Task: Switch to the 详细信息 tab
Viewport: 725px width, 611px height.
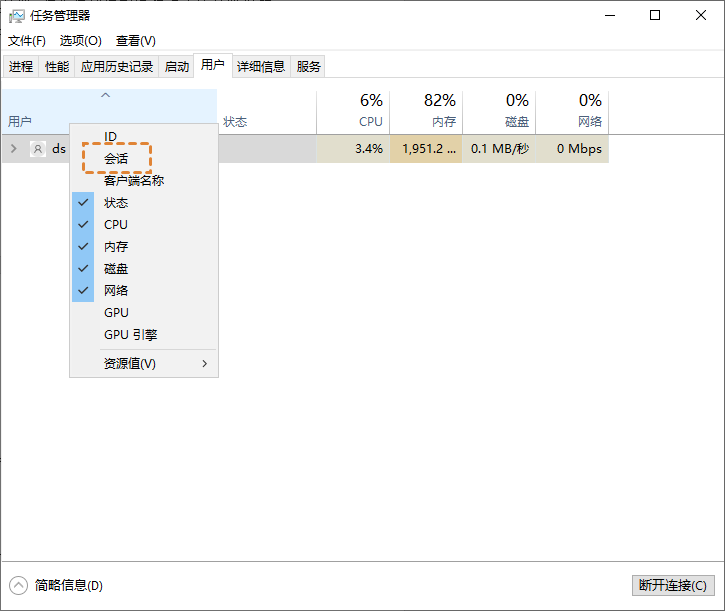Action: 261,67
